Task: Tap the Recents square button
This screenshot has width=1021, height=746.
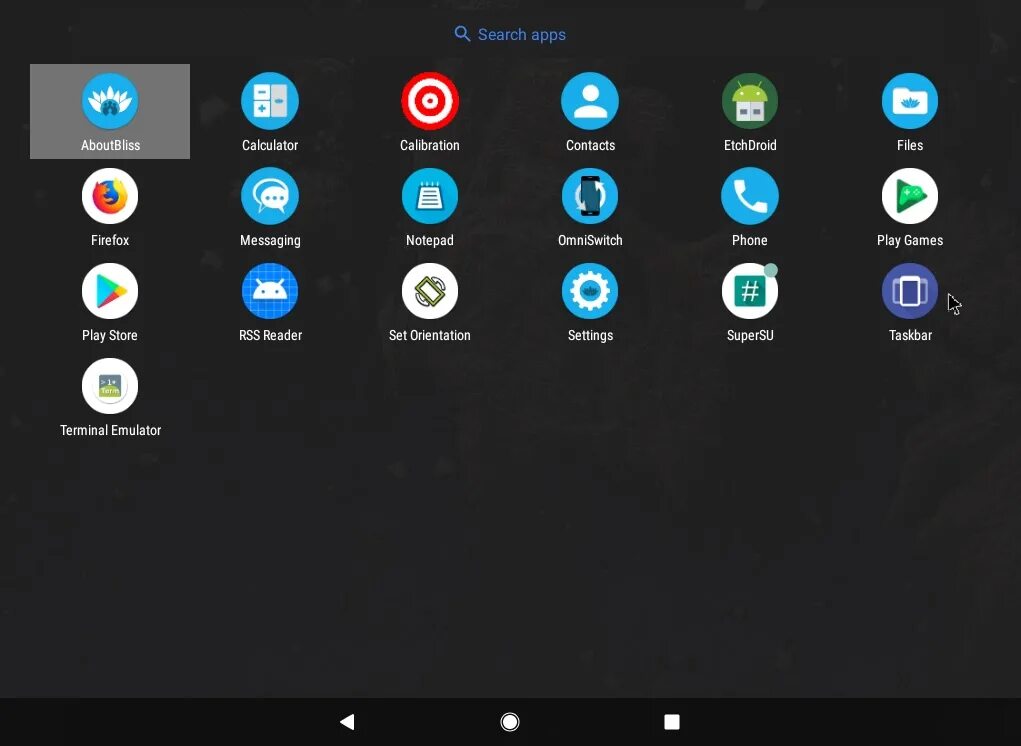Action: coord(672,721)
